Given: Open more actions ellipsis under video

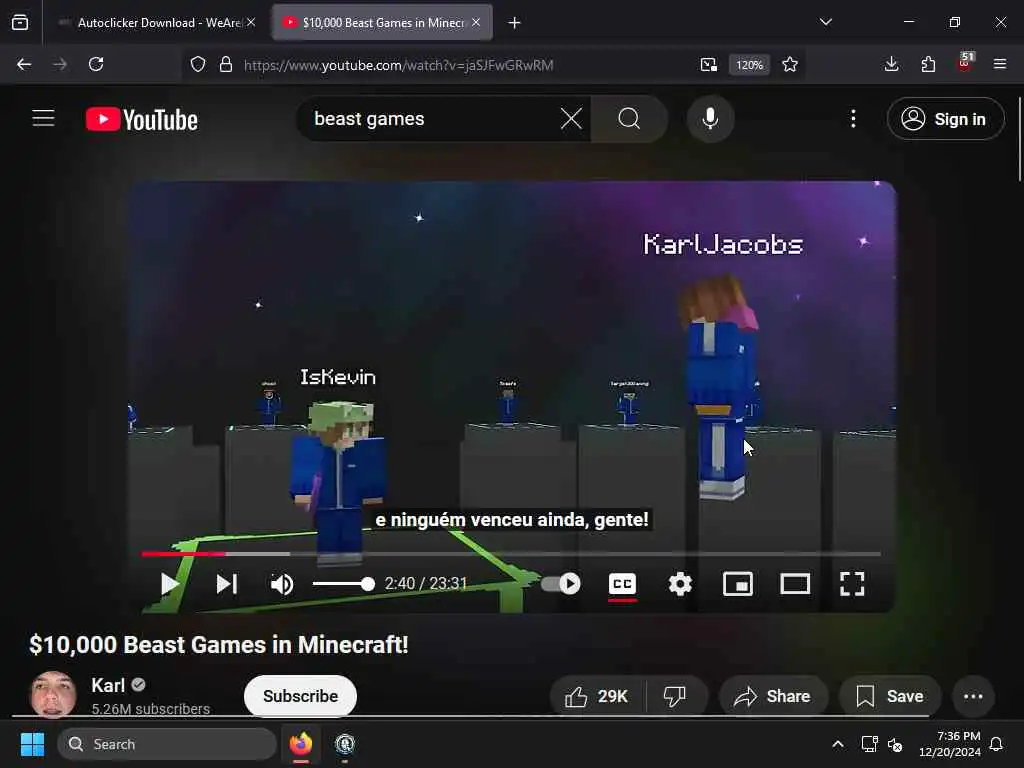Looking at the screenshot, I should 973,697.
